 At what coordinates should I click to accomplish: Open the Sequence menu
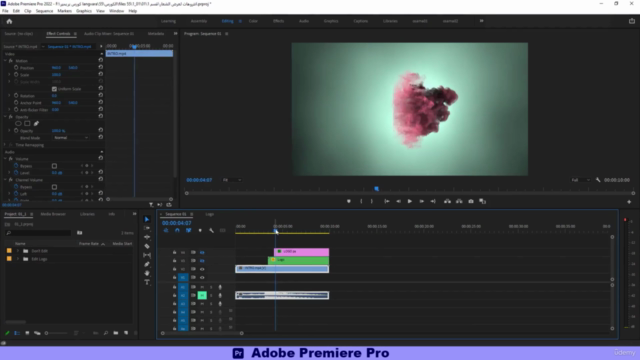click(x=44, y=11)
